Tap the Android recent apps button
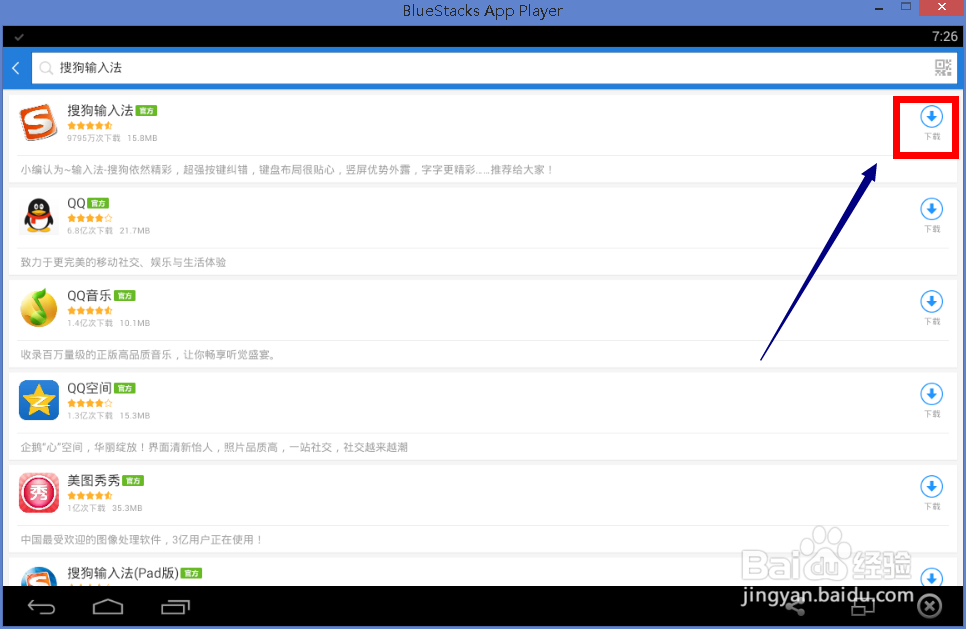This screenshot has width=966, height=629. [x=176, y=607]
